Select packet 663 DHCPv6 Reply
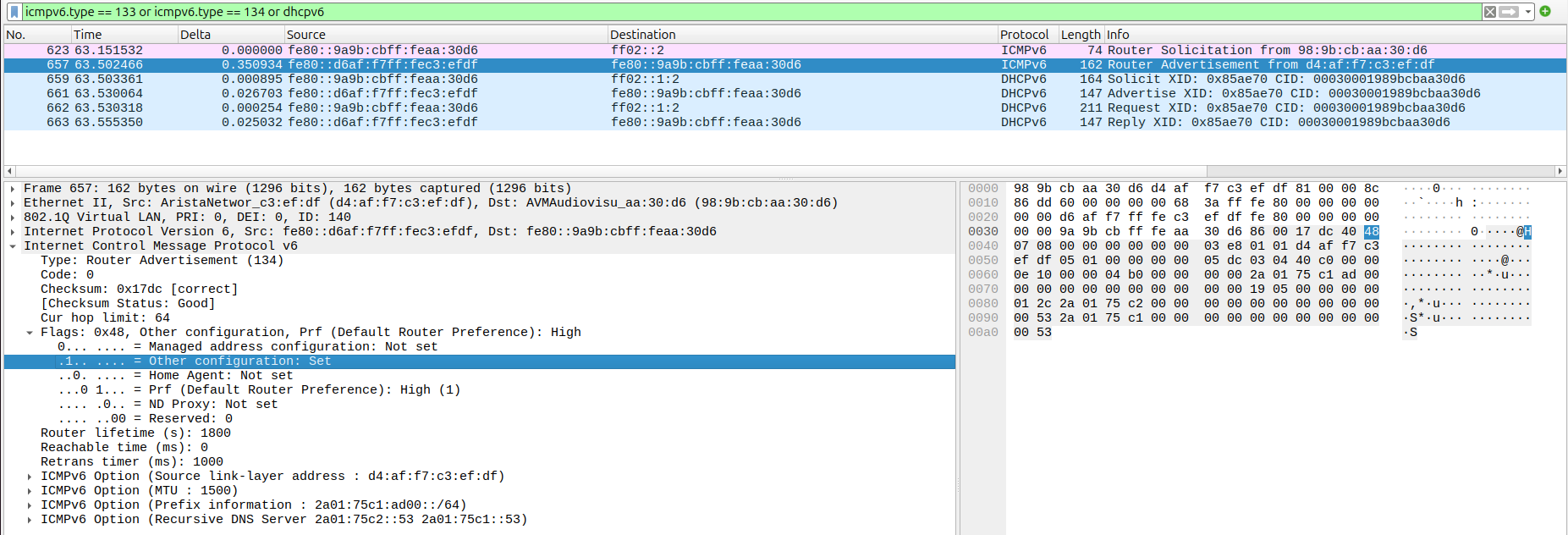The height and width of the screenshot is (535, 1568). [x=784, y=123]
